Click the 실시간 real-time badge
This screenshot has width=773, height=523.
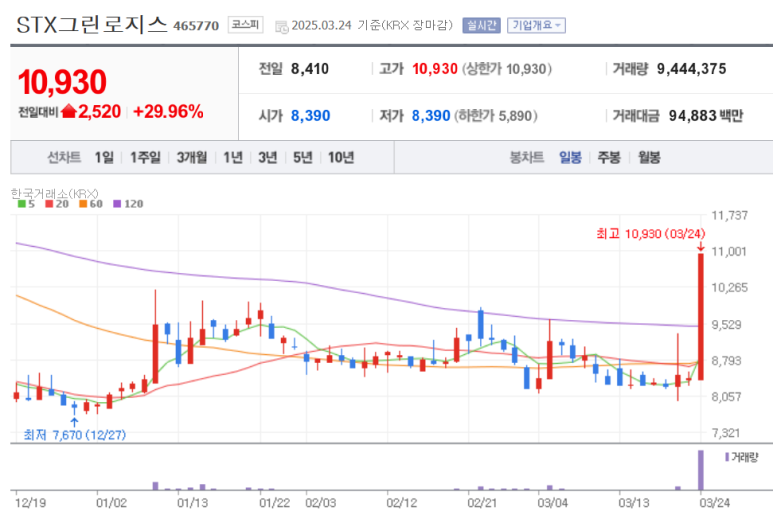pyautogui.click(x=481, y=25)
